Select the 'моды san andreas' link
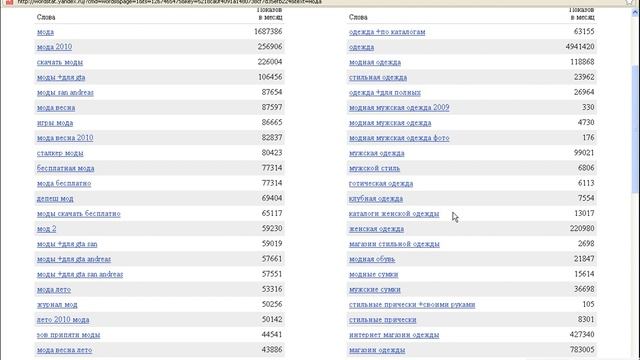This screenshot has width=640, height=360. pyautogui.click(x=65, y=92)
